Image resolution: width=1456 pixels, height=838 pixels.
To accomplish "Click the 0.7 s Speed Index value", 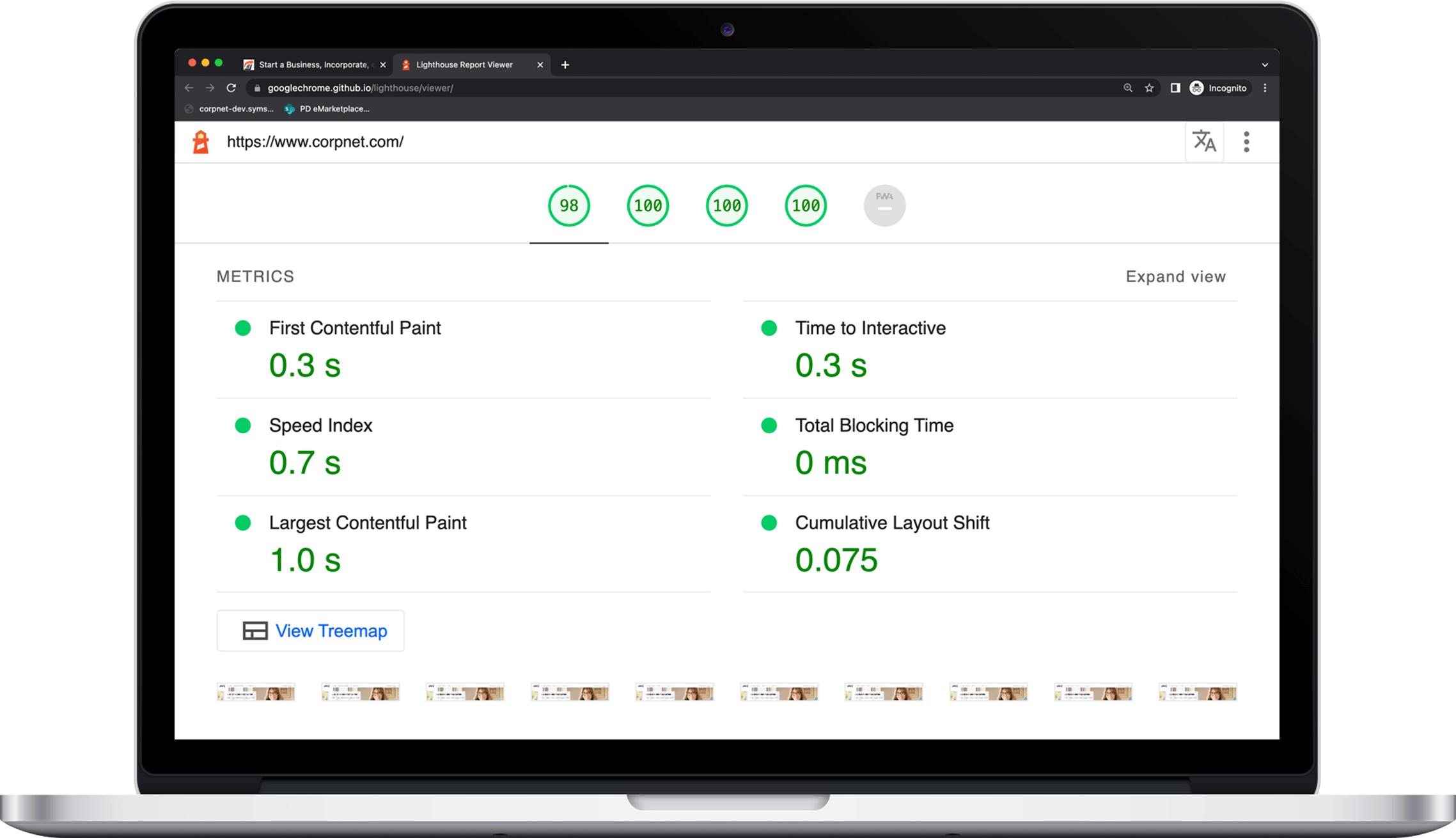I will [x=305, y=462].
